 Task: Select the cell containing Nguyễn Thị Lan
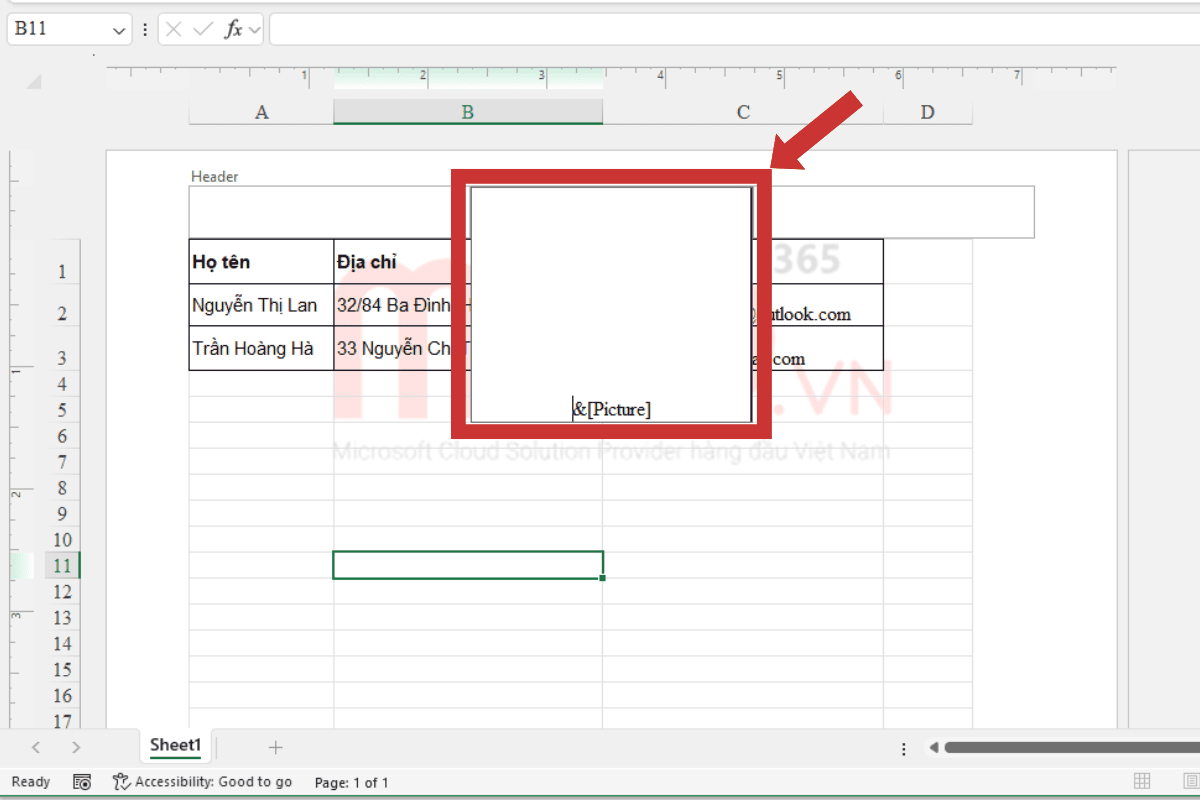[255, 305]
